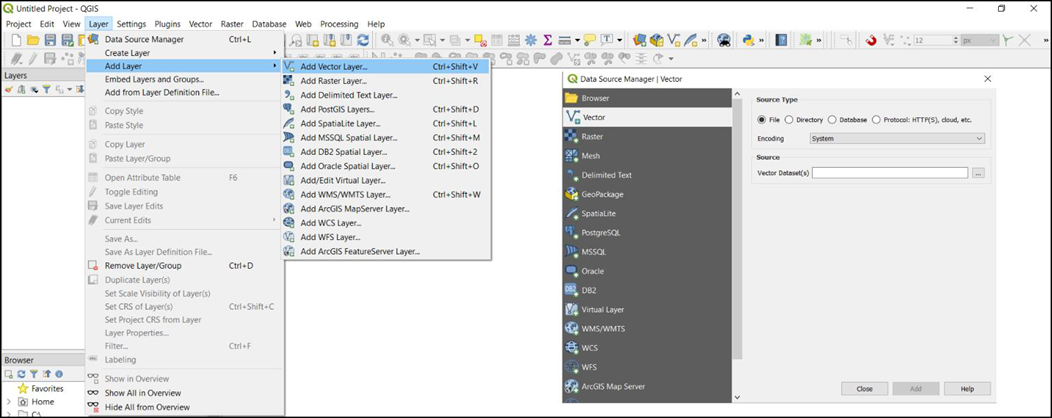Expand the overflow chevron beside Python icon

pos(761,40)
